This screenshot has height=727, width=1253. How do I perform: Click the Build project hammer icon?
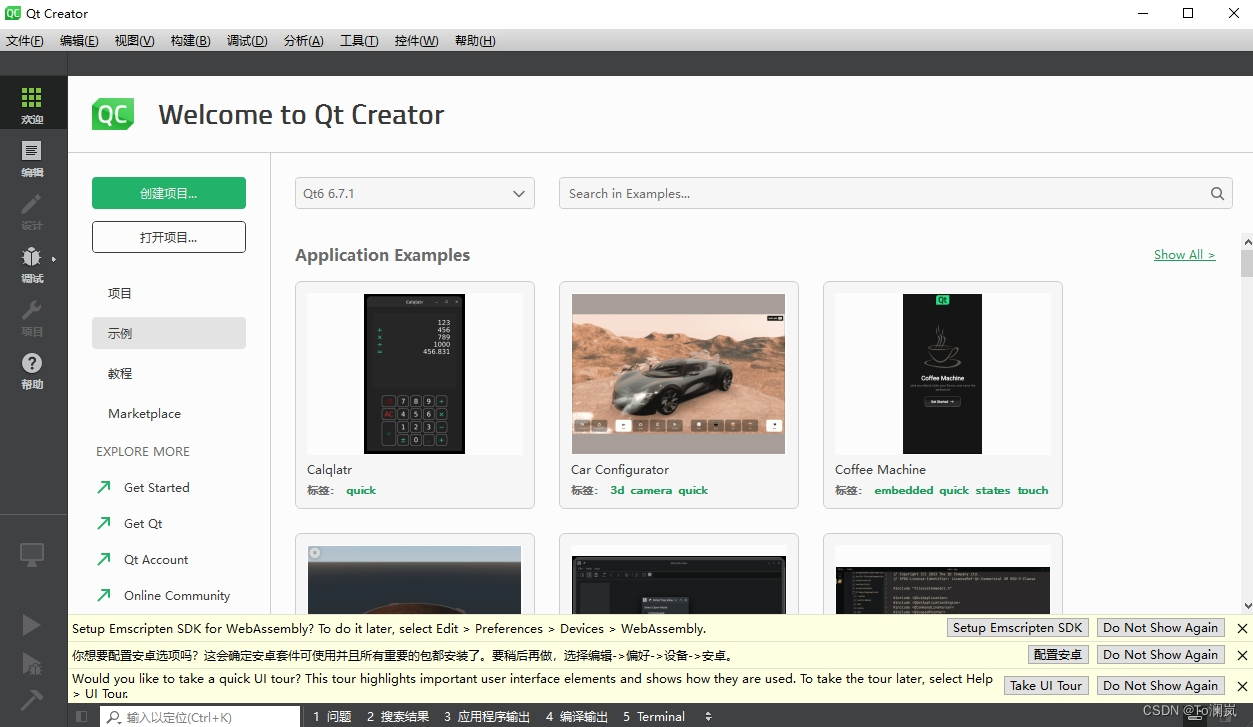click(x=32, y=699)
